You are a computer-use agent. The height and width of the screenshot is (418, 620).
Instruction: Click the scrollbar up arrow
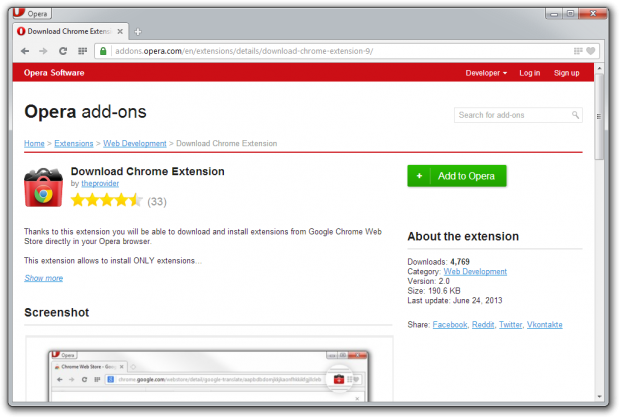[x=599, y=68]
